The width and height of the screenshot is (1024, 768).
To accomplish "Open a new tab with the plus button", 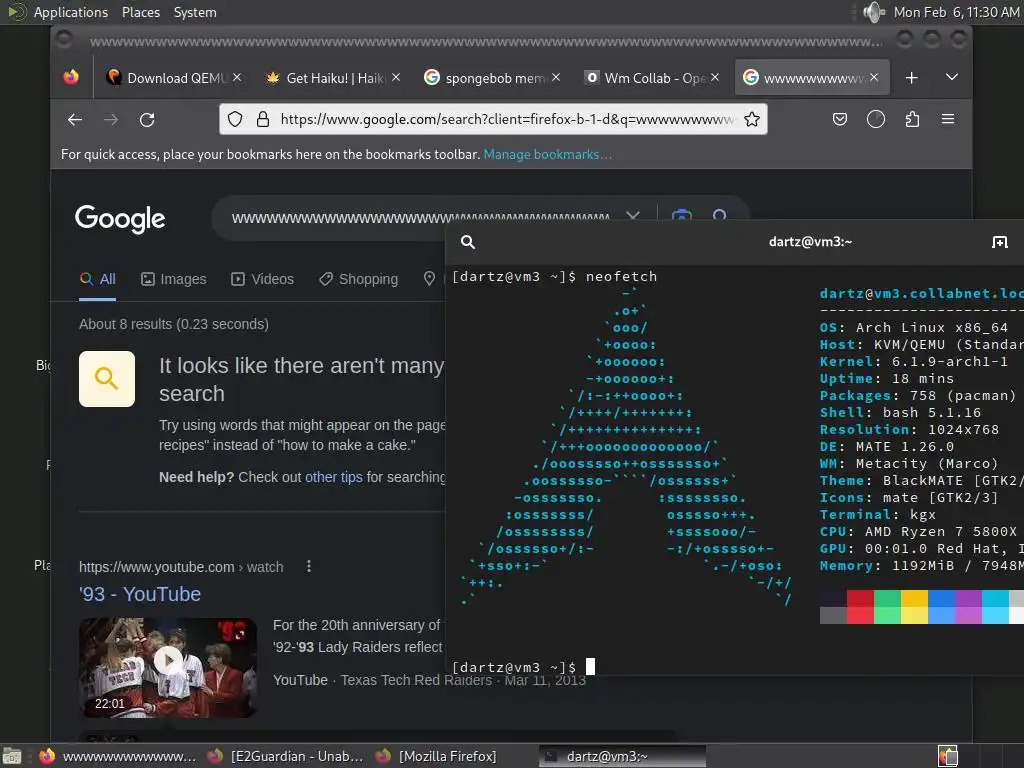I will coord(912,78).
